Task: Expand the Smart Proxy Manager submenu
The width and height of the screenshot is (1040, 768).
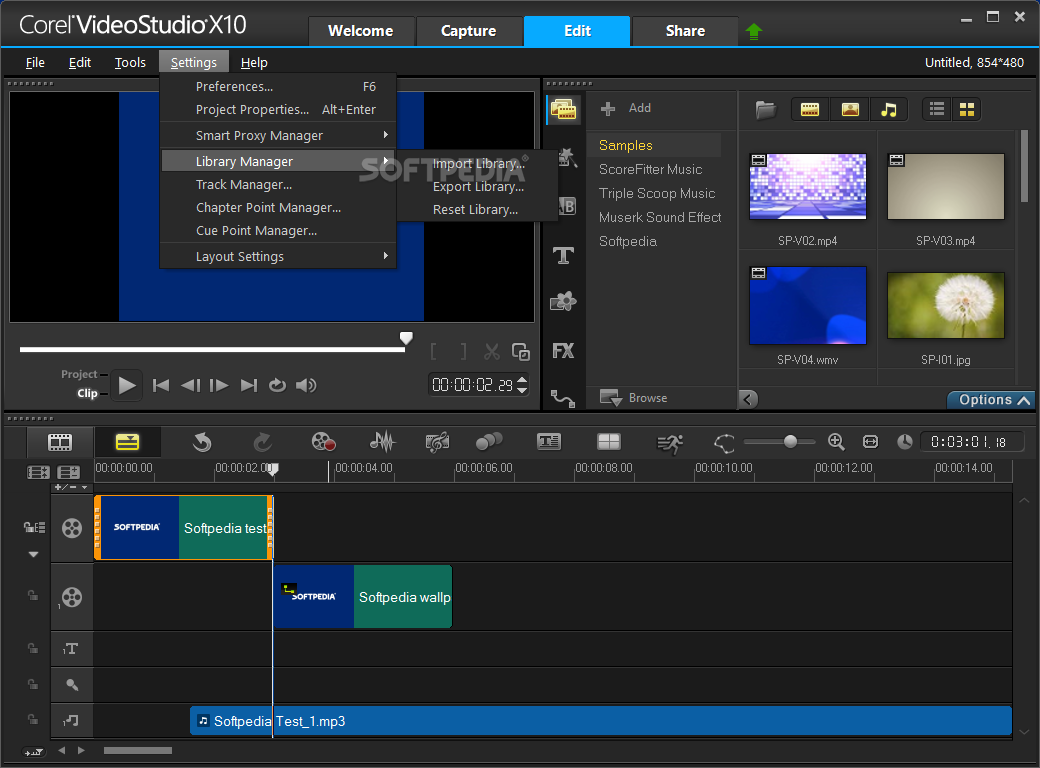Action: click(x=279, y=135)
